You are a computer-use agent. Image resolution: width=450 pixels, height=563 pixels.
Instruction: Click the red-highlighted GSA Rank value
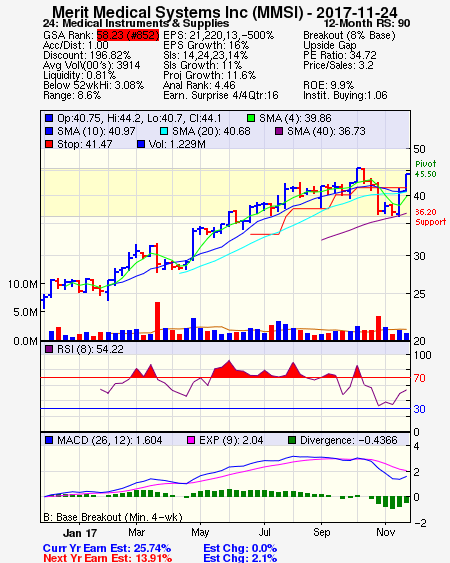click(x=128, y=35)
